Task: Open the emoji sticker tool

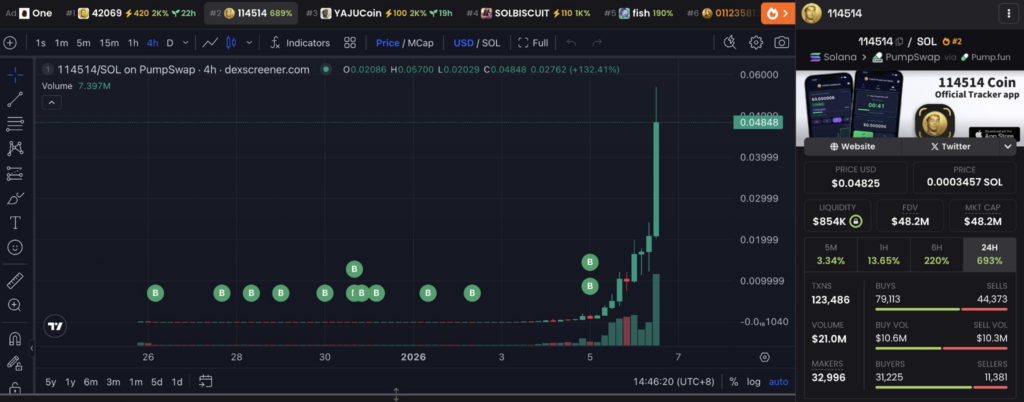Action: (15, 247)
